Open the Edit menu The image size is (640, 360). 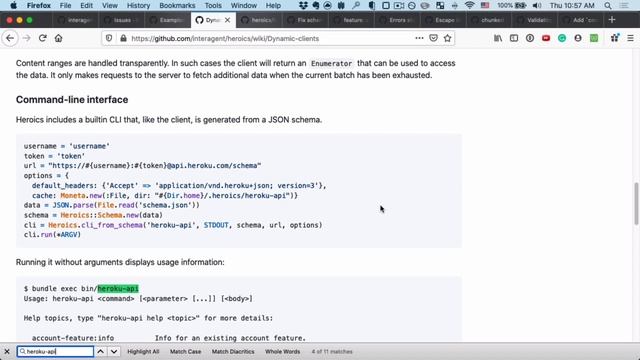[x=87, y=5]
